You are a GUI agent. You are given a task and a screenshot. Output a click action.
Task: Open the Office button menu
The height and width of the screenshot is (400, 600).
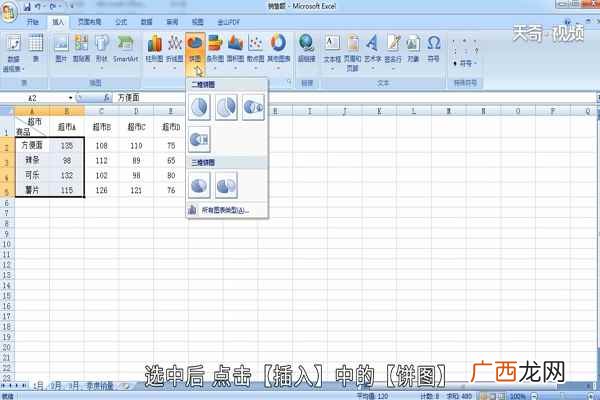(8, 12)
